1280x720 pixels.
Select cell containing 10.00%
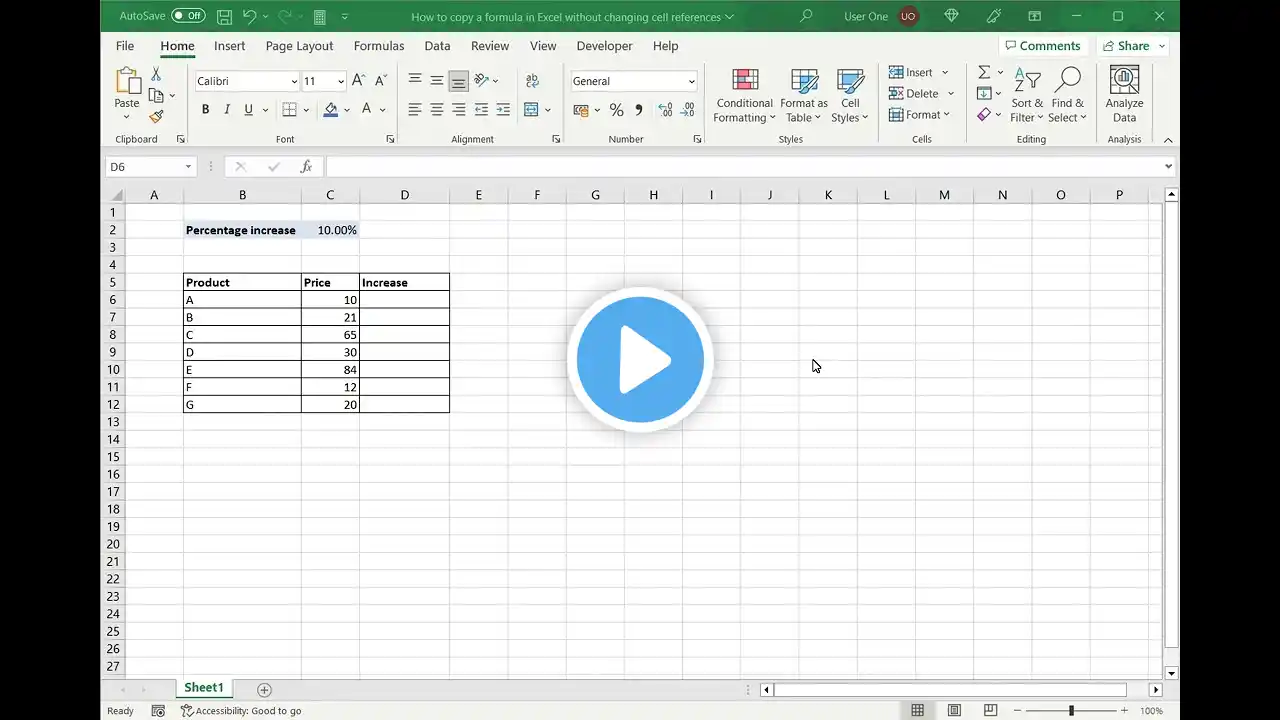(x=330, y=230)
